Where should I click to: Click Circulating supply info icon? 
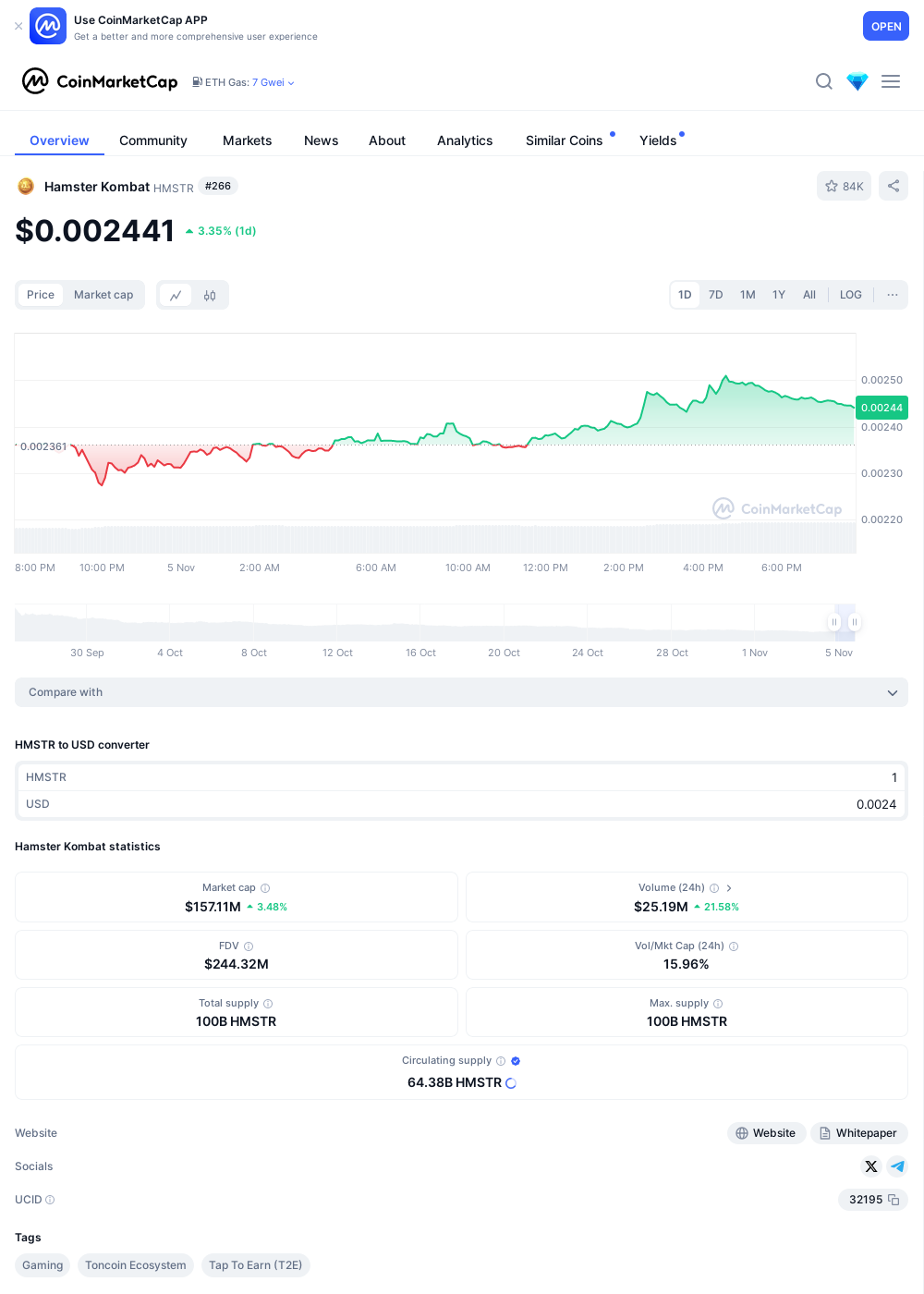coord(501,1061)
